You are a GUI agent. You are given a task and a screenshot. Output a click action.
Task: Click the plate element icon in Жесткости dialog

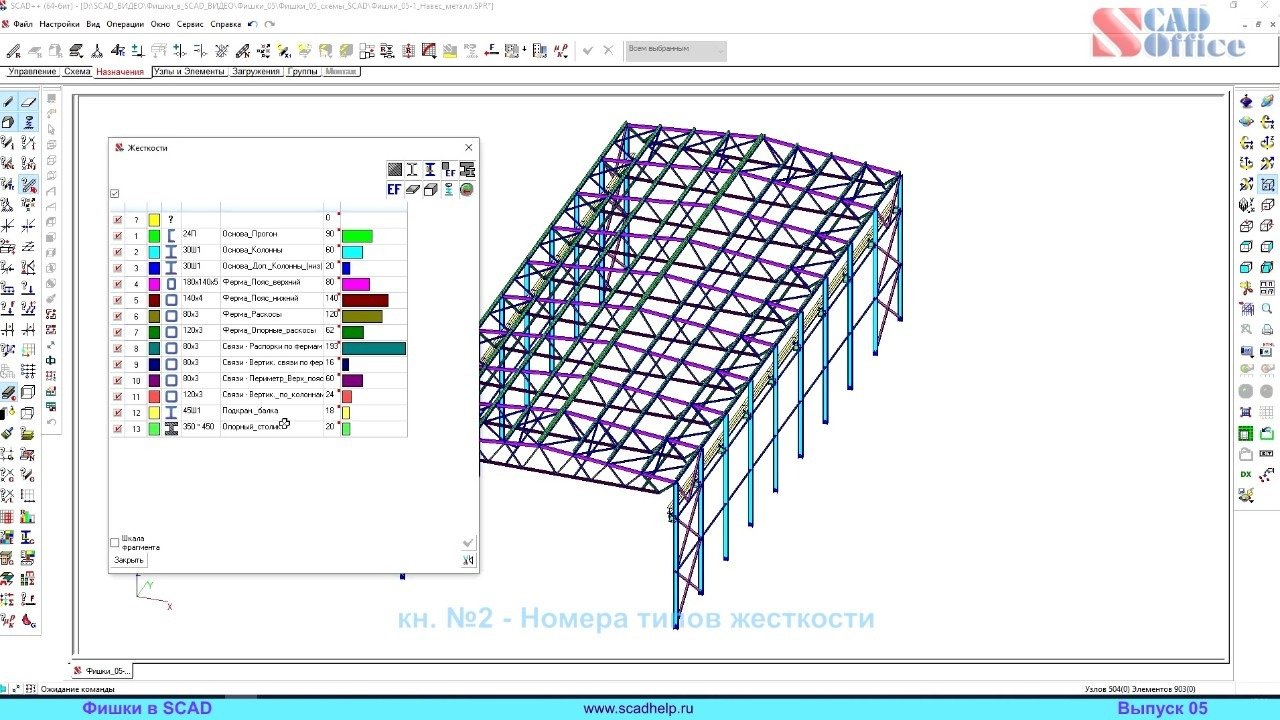[x=412, y=189]
